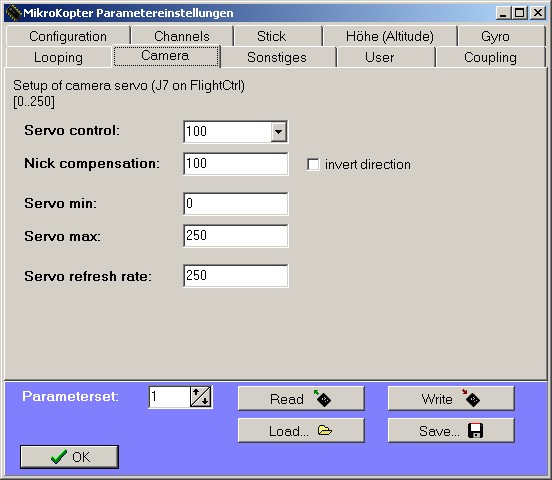552x480 pixels.
Task: Click the Parameterset spinner arrows
Action: [x=200, y=397]
